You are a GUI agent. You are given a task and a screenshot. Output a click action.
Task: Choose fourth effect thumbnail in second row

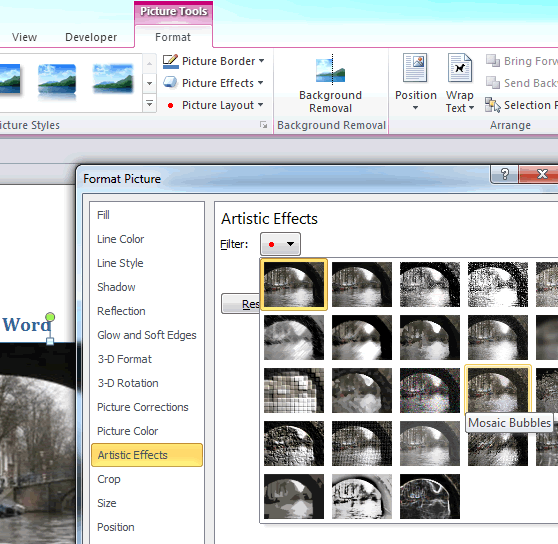click(x=498, y=338)
